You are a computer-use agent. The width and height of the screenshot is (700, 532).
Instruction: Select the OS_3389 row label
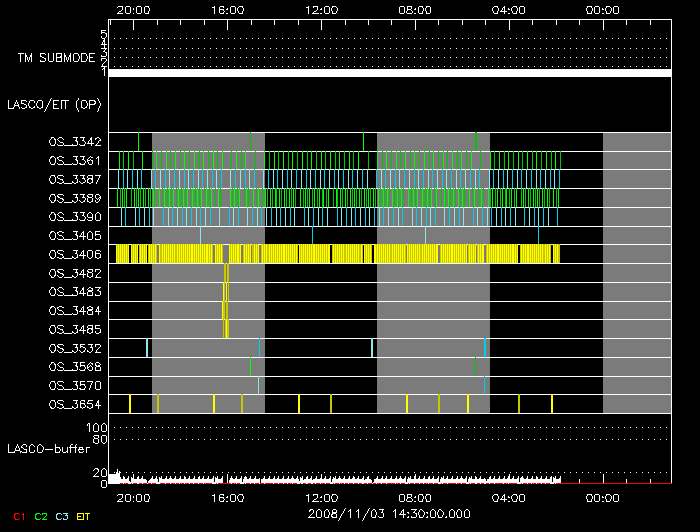75,198
